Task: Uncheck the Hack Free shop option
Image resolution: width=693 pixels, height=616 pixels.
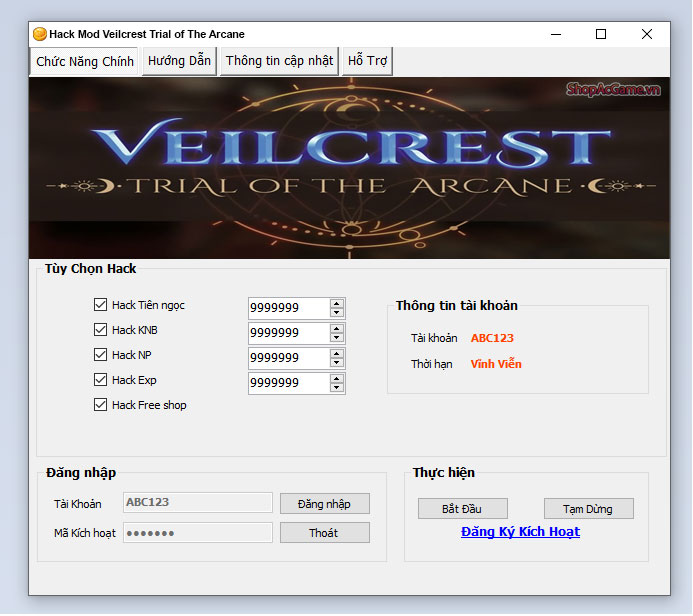Action: pos(100,405)
